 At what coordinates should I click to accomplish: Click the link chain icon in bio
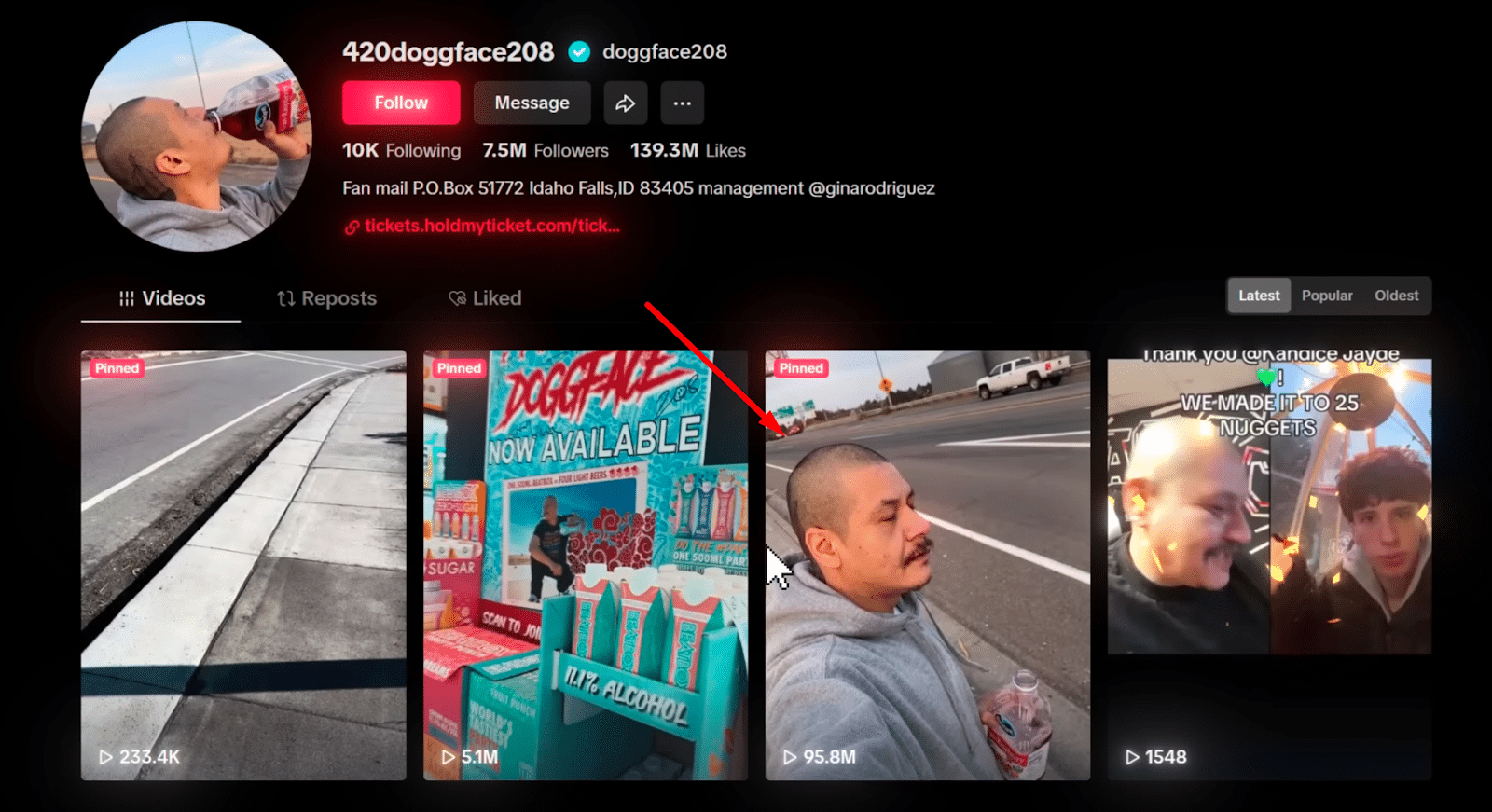click(352, 227)
